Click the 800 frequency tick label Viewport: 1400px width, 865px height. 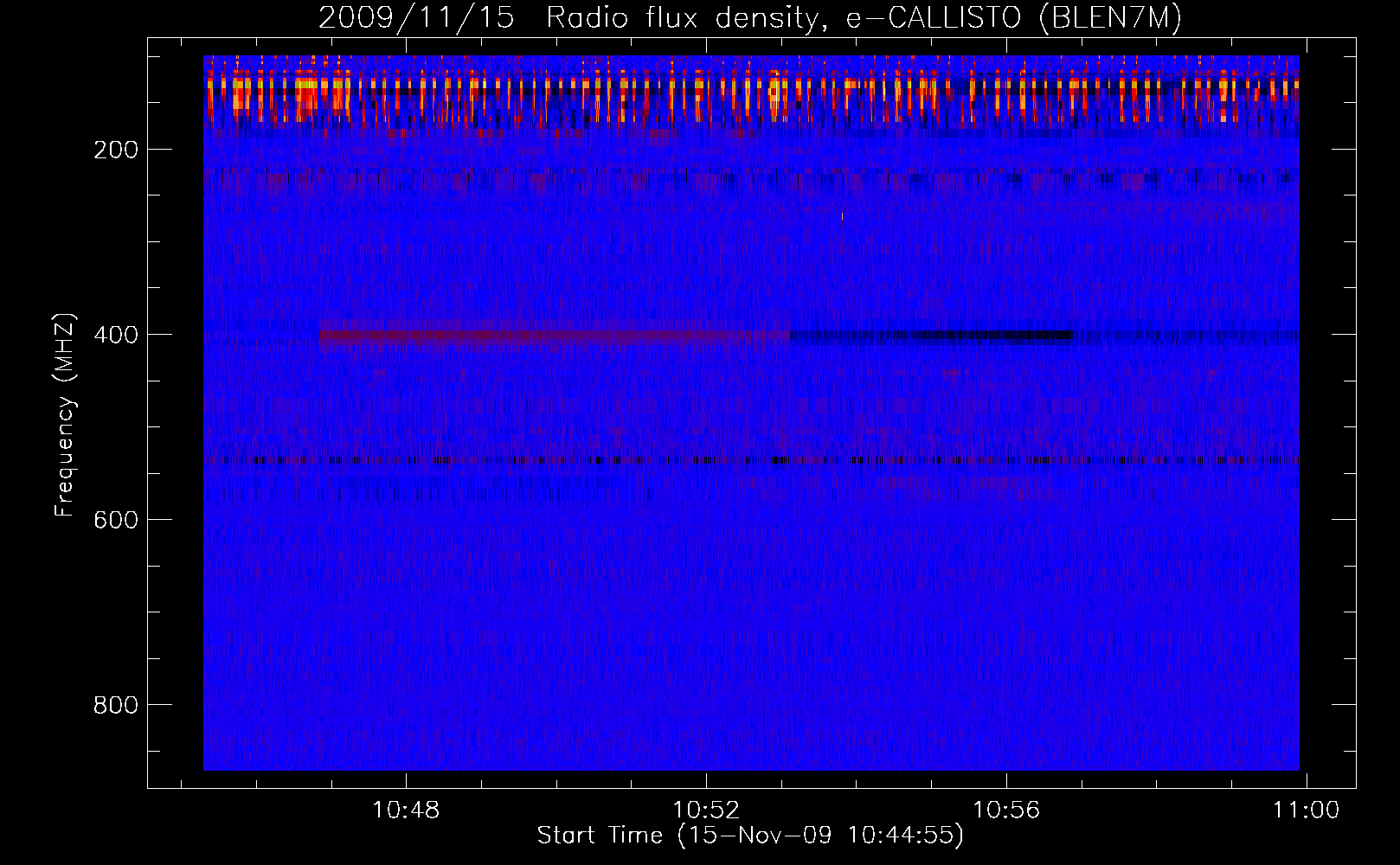(x=117, y=705)
